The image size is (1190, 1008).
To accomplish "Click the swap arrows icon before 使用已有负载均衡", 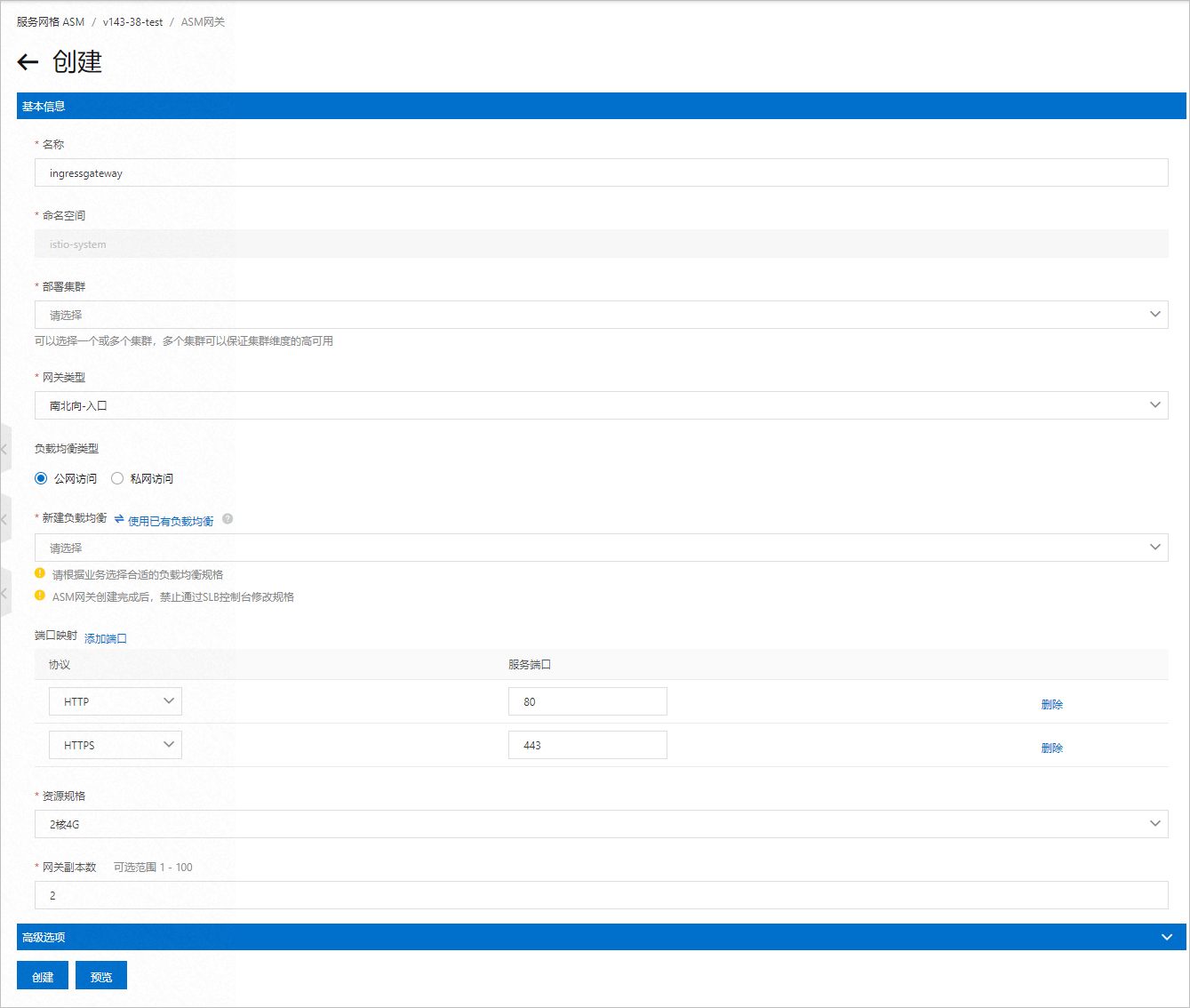I will pos(119,519).
